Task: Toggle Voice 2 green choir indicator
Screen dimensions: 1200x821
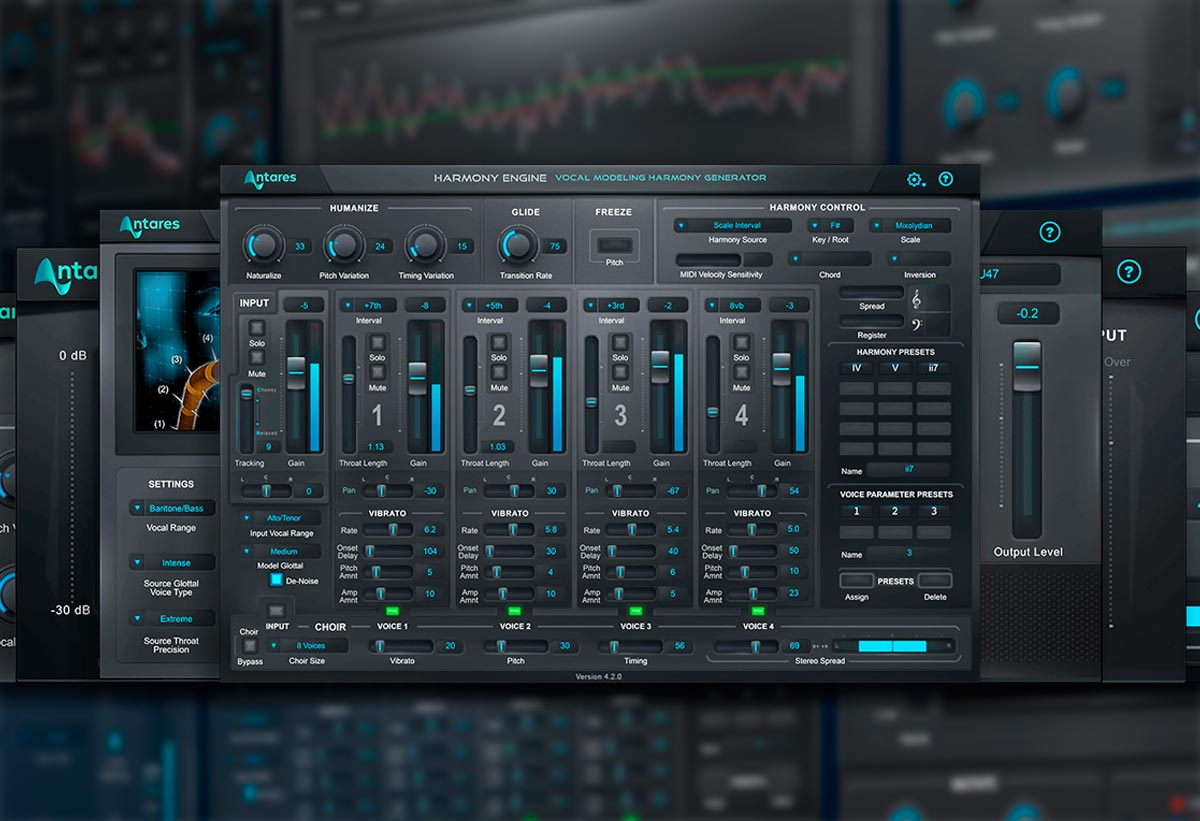Action: tap(514, 610)
